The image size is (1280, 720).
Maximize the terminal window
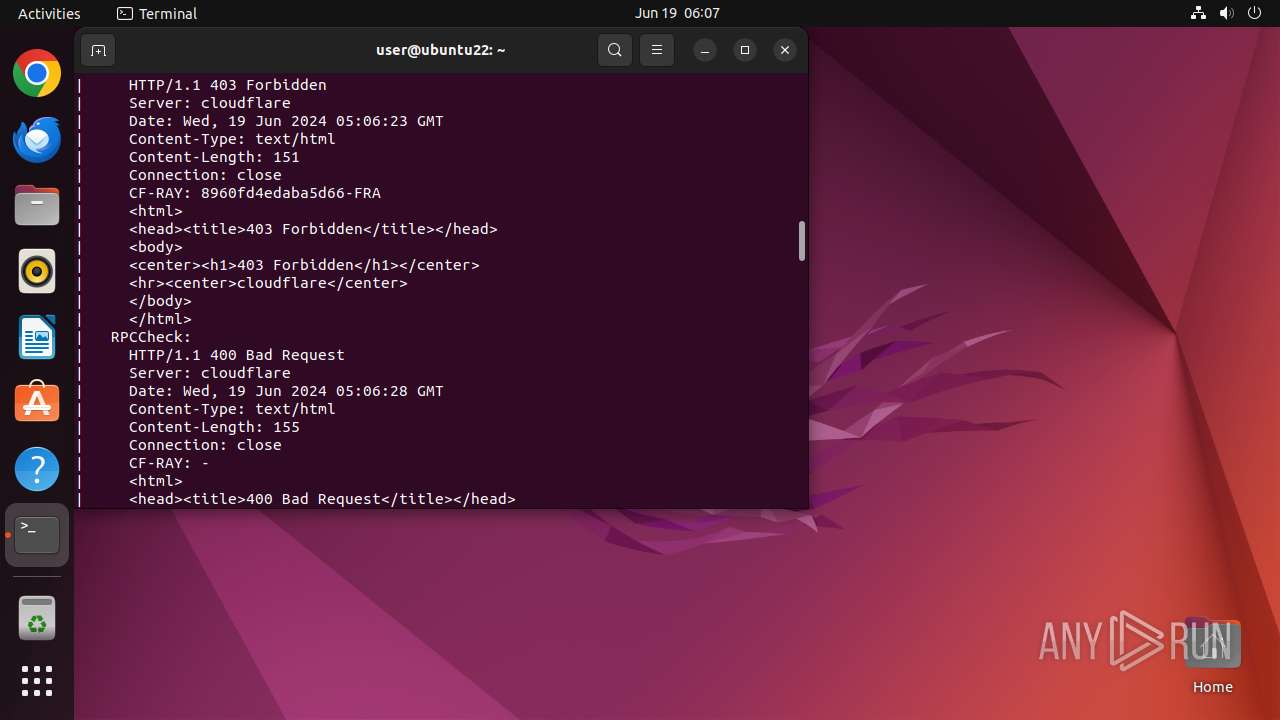click(745, 50)
